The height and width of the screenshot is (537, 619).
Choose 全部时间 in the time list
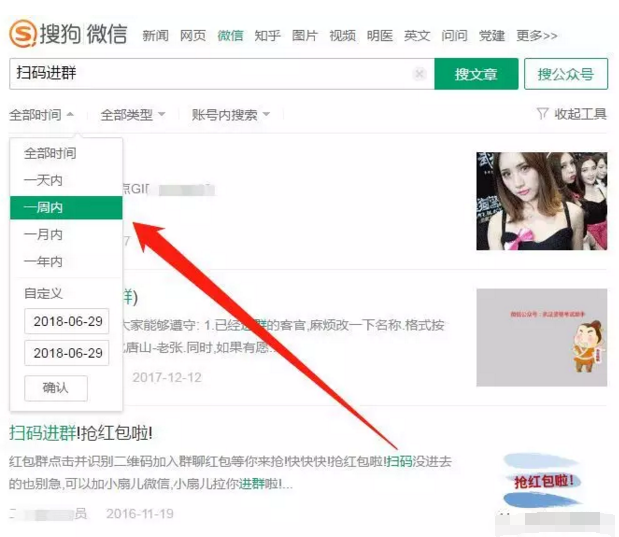coord(50,153)
